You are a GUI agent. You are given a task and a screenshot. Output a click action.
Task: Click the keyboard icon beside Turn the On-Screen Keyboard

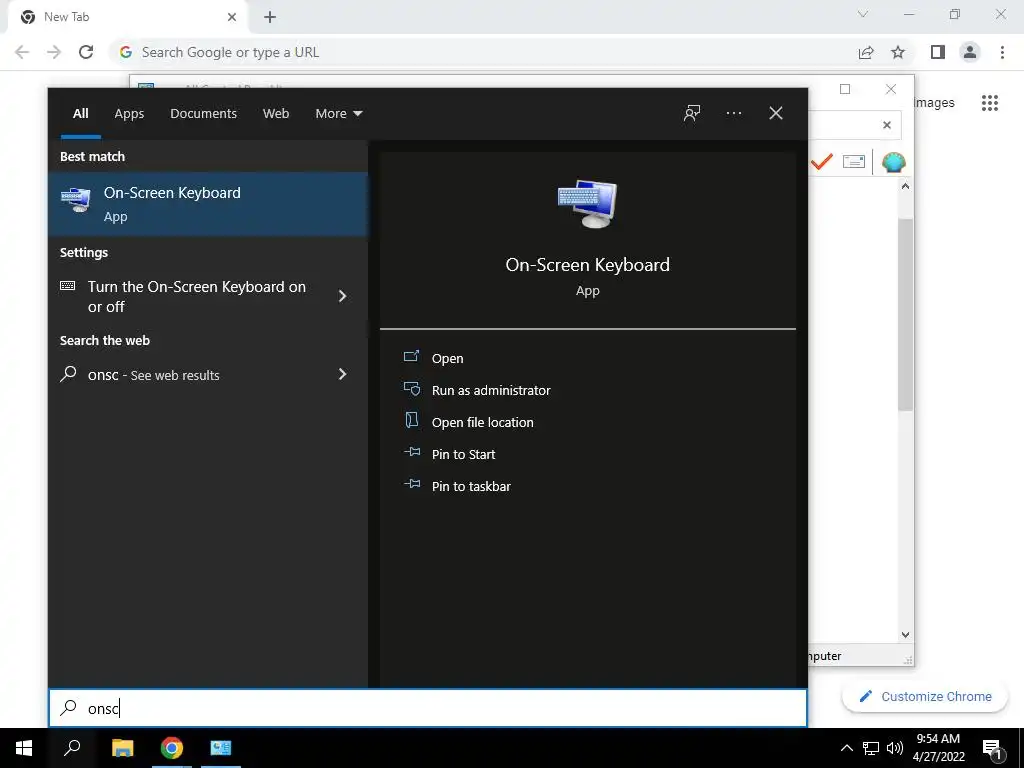coord(67,286)
